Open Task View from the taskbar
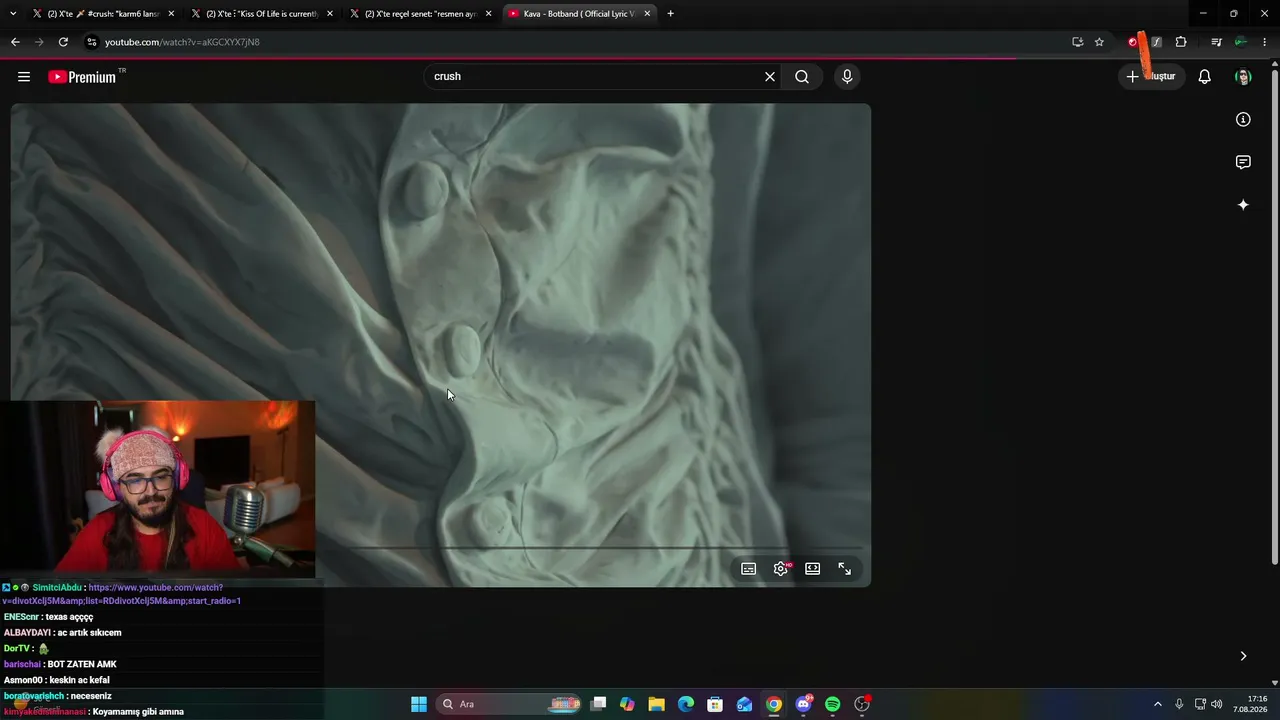Viewport: 1280px width, 720px height. click(x=598, y=704)
